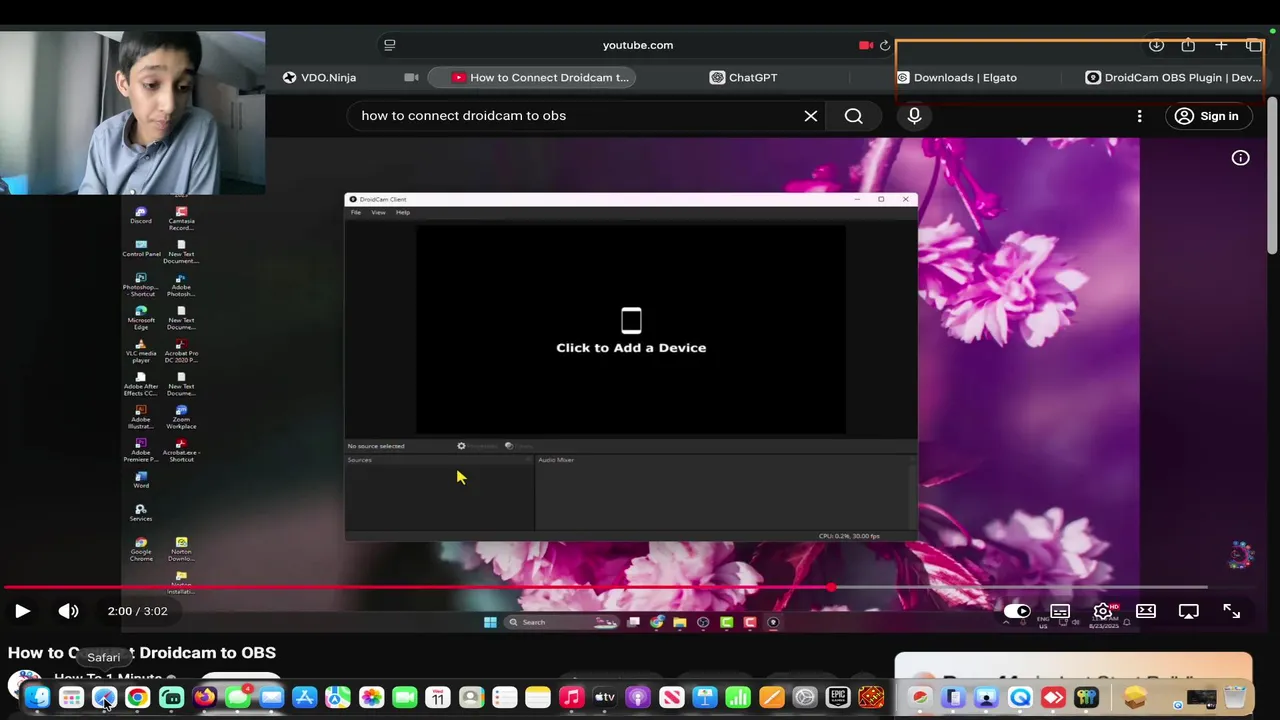Image resolution: width=1280 pixels, height=720 pixels.
Task: Open YouTube three-dot settings menu
Action: pos(1139,116)
